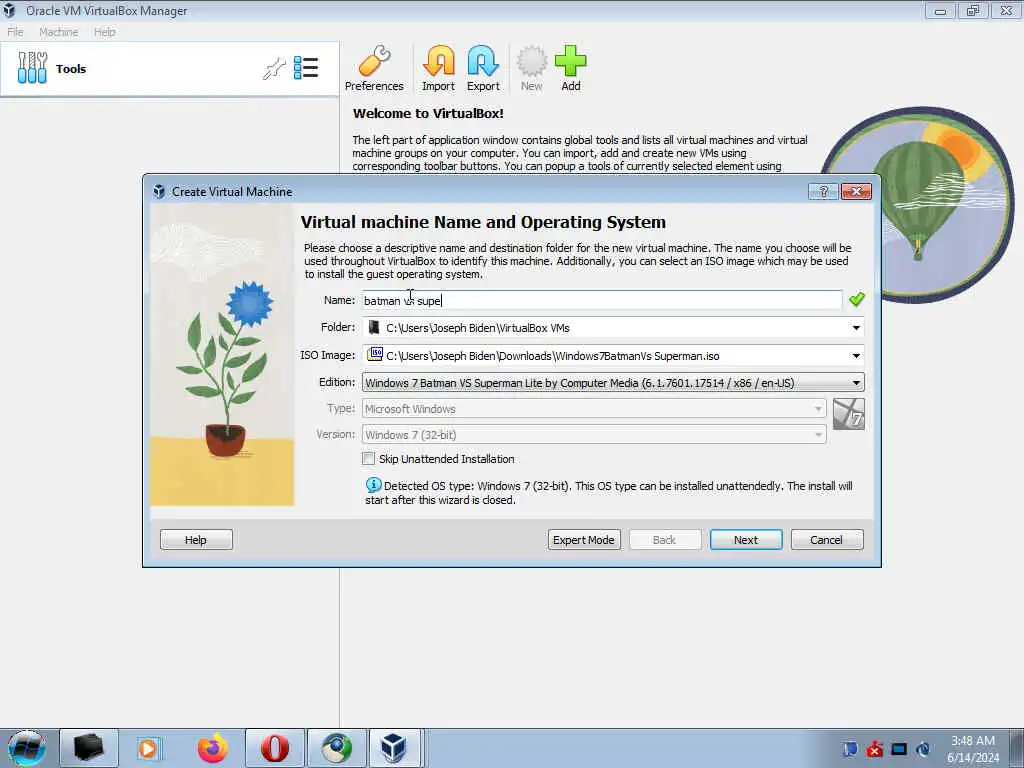The width and height of the screenshot is (1024, 768).
Task: Click the Show desktop strip
Action: (1016, 748)
